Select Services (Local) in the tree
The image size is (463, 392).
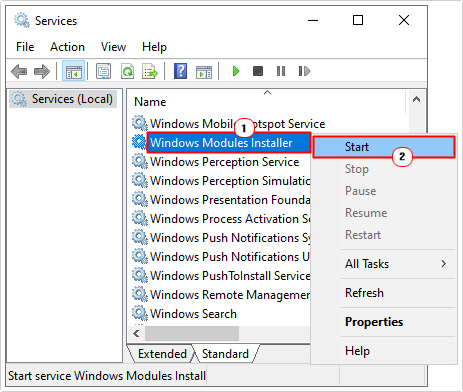coord(63,99)
